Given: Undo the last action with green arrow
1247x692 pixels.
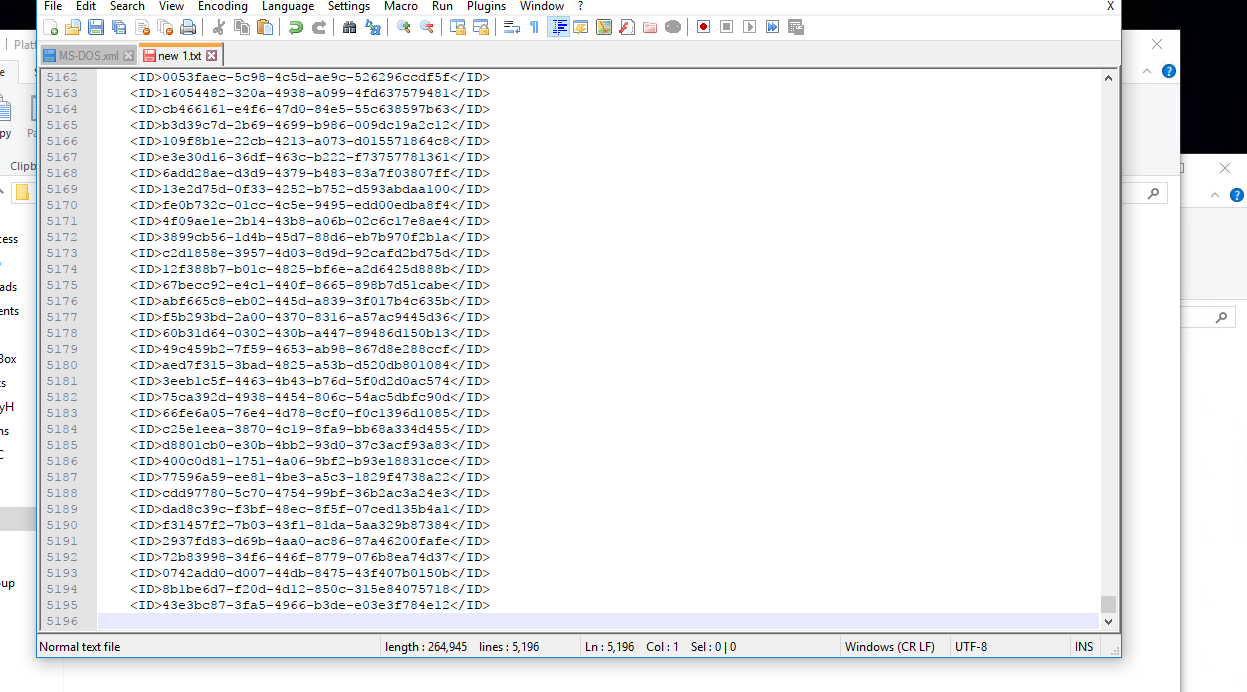Looking at the screenshot, I should [296, 27].
